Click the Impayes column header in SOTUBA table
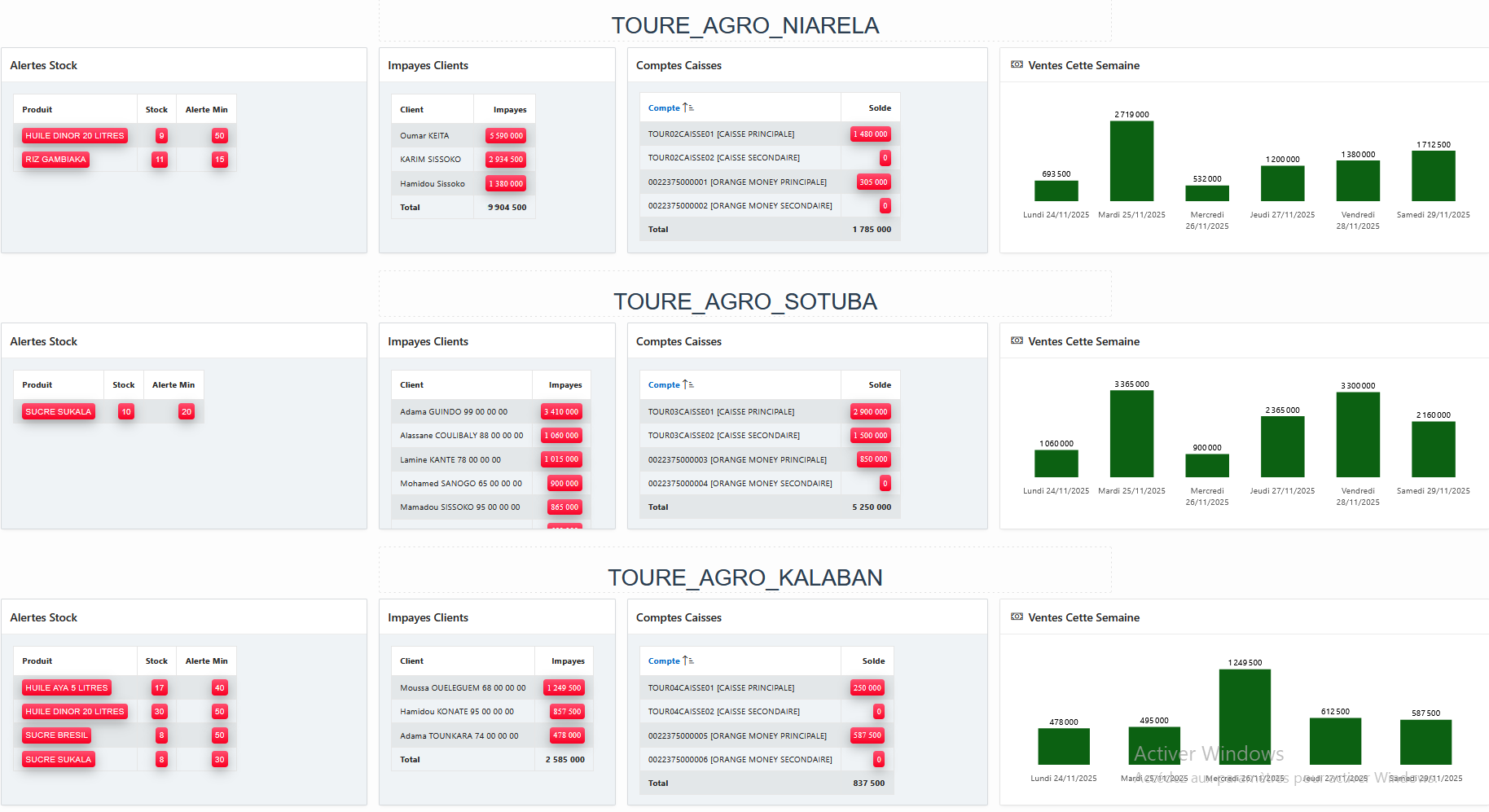Image resolution: width=1489 pixels, height=812 pixels. point(565,385)
